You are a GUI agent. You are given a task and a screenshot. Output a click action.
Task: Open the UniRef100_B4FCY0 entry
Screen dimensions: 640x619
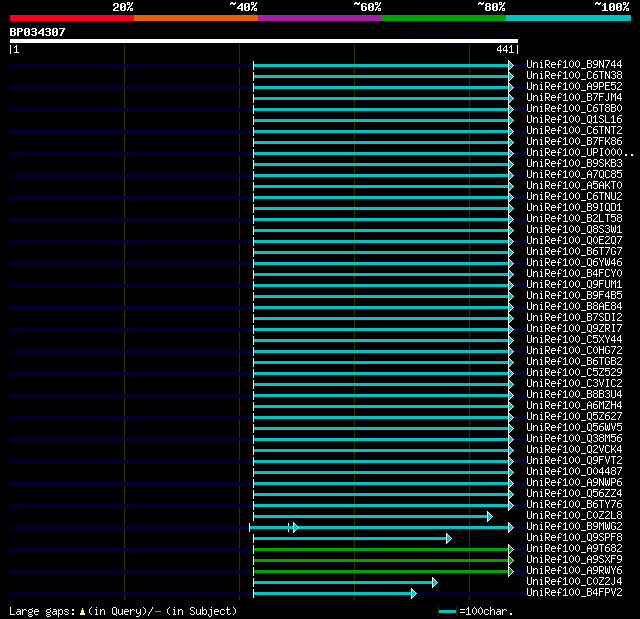click(574, 274)
